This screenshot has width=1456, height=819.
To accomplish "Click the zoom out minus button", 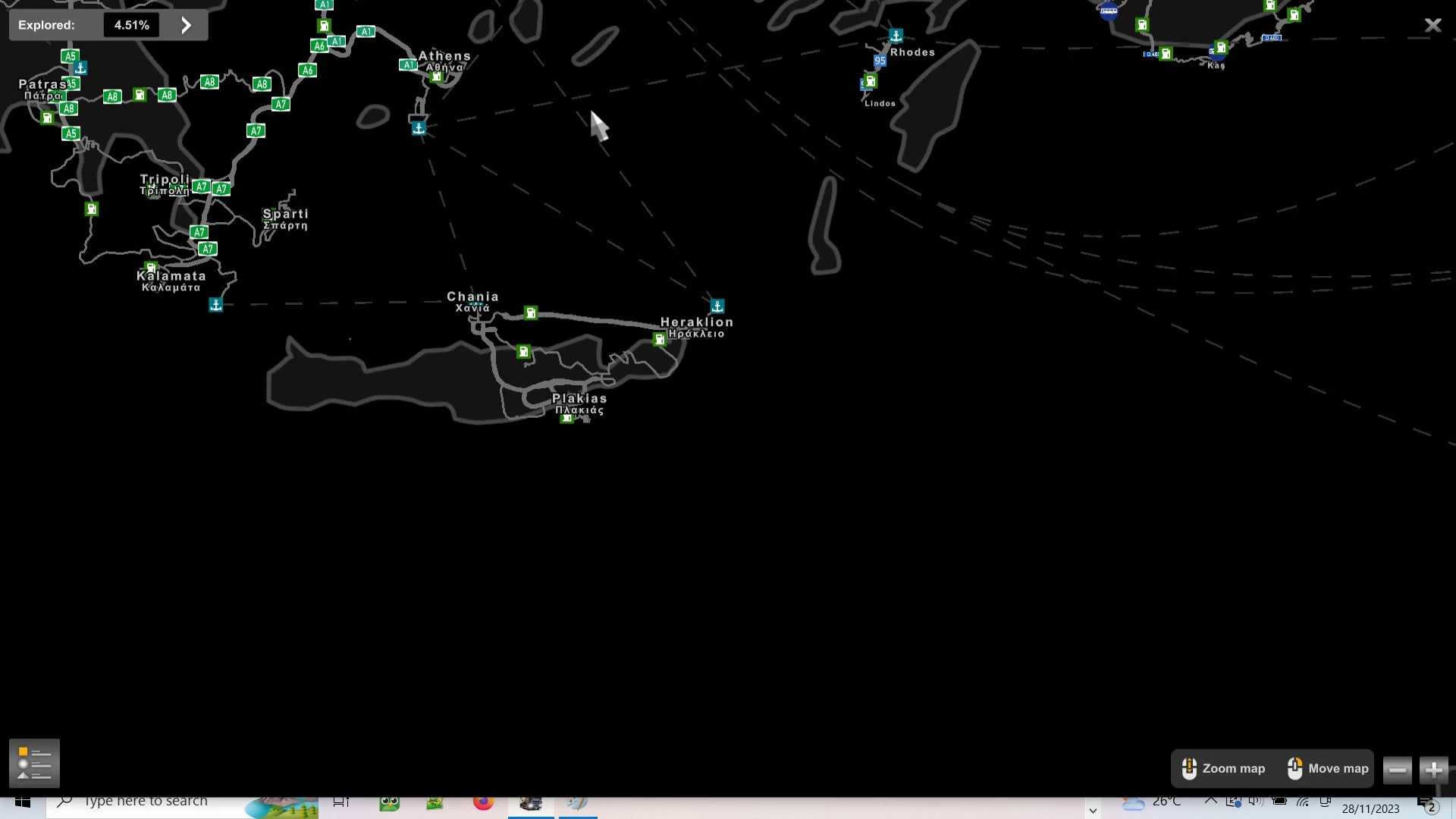I will pyautogui.click(x=1397, y=770).
